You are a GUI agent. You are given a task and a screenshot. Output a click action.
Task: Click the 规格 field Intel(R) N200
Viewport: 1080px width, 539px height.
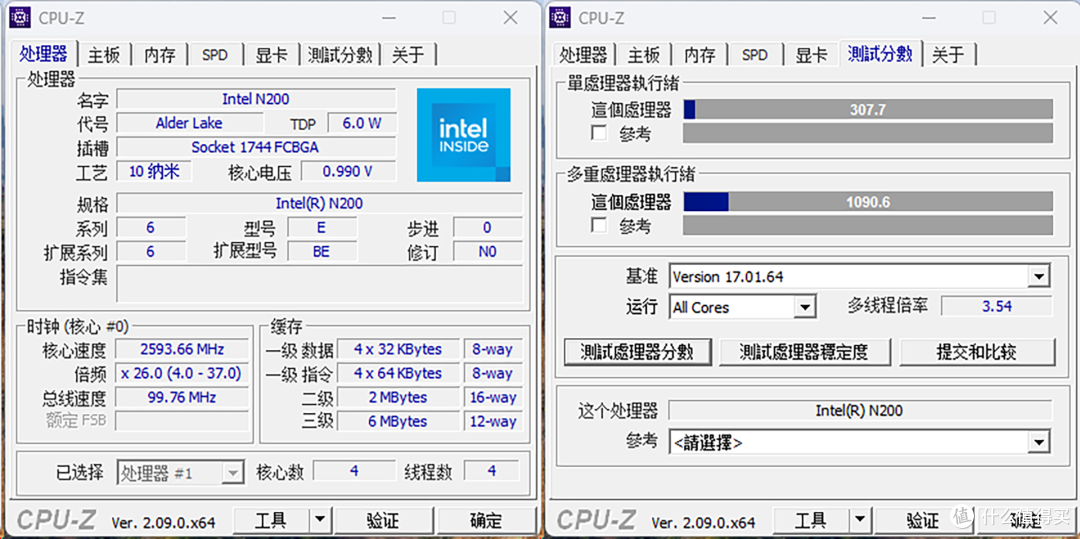coord(320,204)
